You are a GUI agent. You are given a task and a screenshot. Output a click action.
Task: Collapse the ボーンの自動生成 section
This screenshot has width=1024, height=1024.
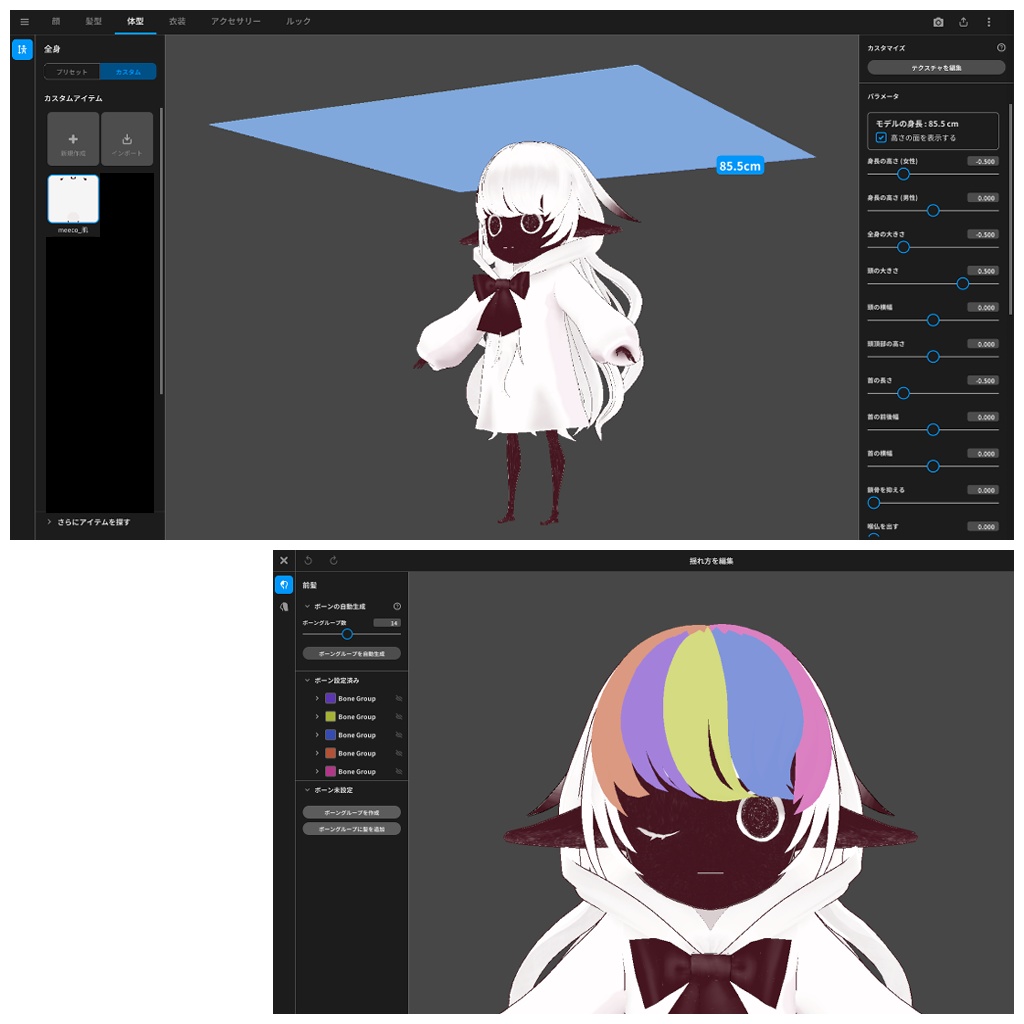pyautogui.click(x=306, y=606)
